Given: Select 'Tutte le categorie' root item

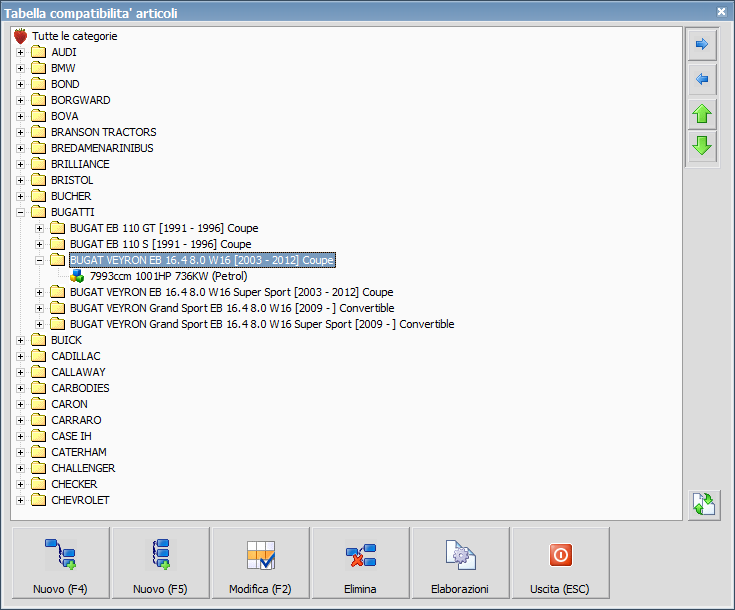Looking at the screenshot, I should point(75,36).
